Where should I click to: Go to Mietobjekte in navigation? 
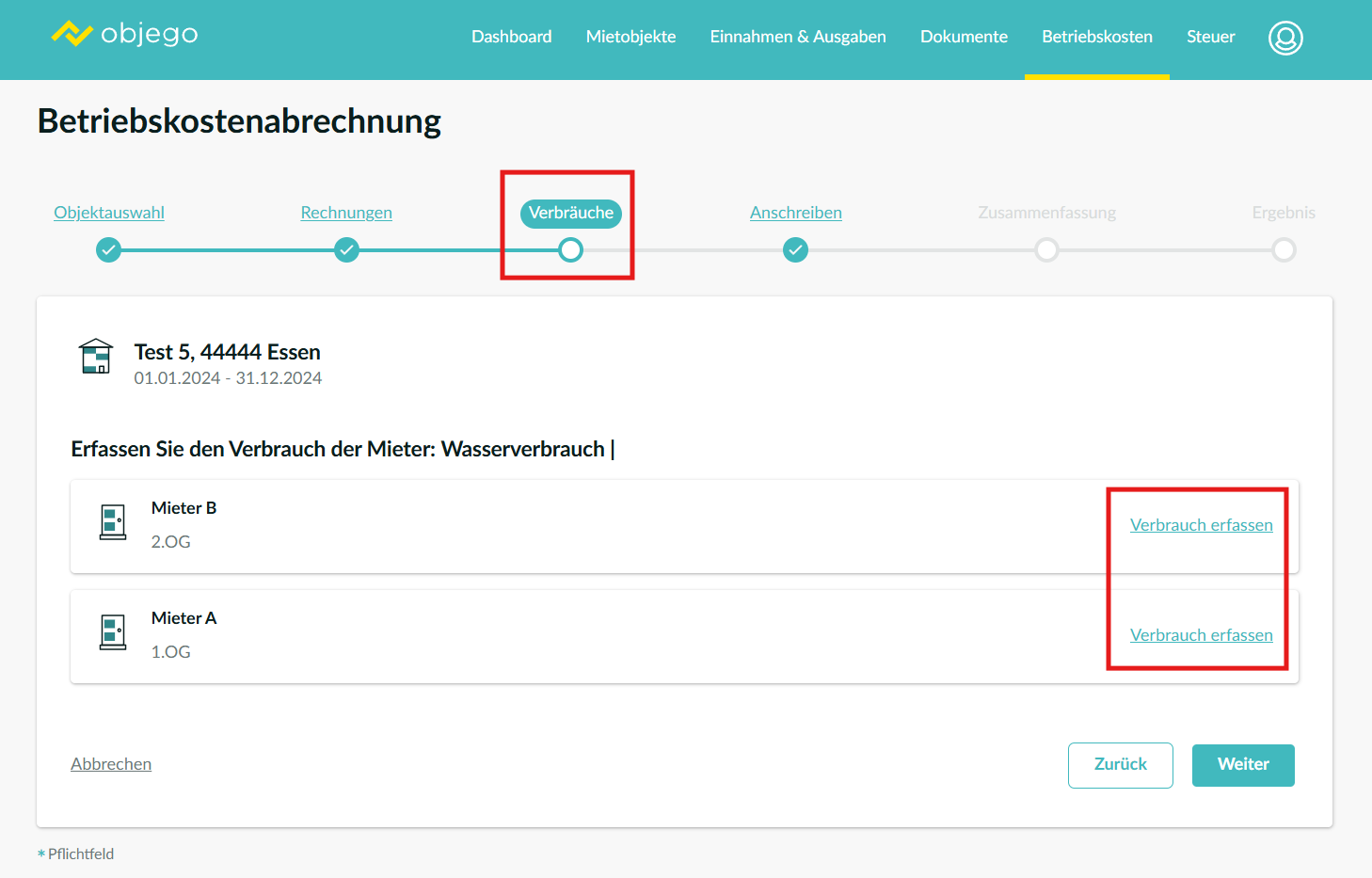coord(630,37)
